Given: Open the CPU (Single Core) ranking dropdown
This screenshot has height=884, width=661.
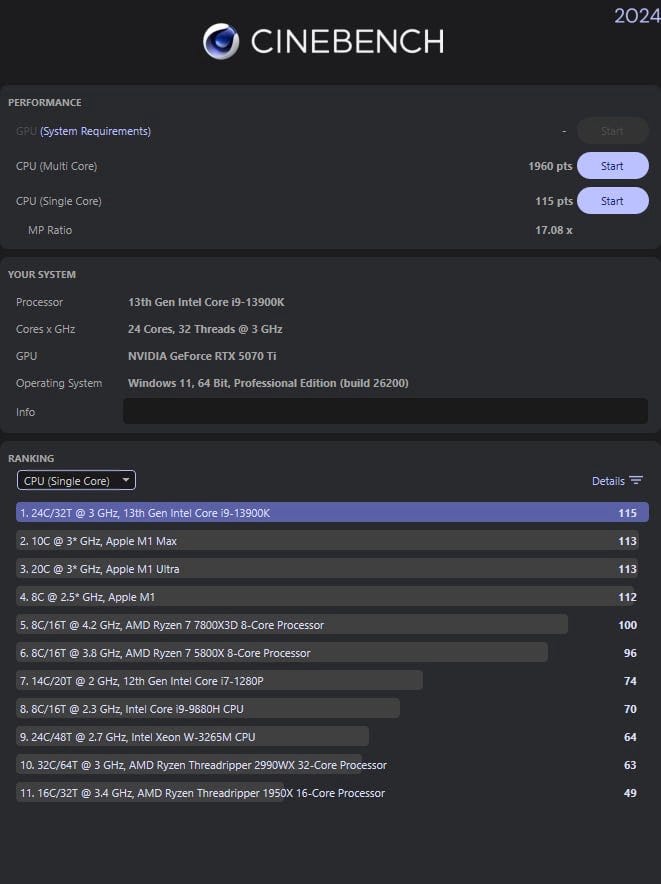Looking at the screenshot, I should pyautogui.click(x=76, y=481).
